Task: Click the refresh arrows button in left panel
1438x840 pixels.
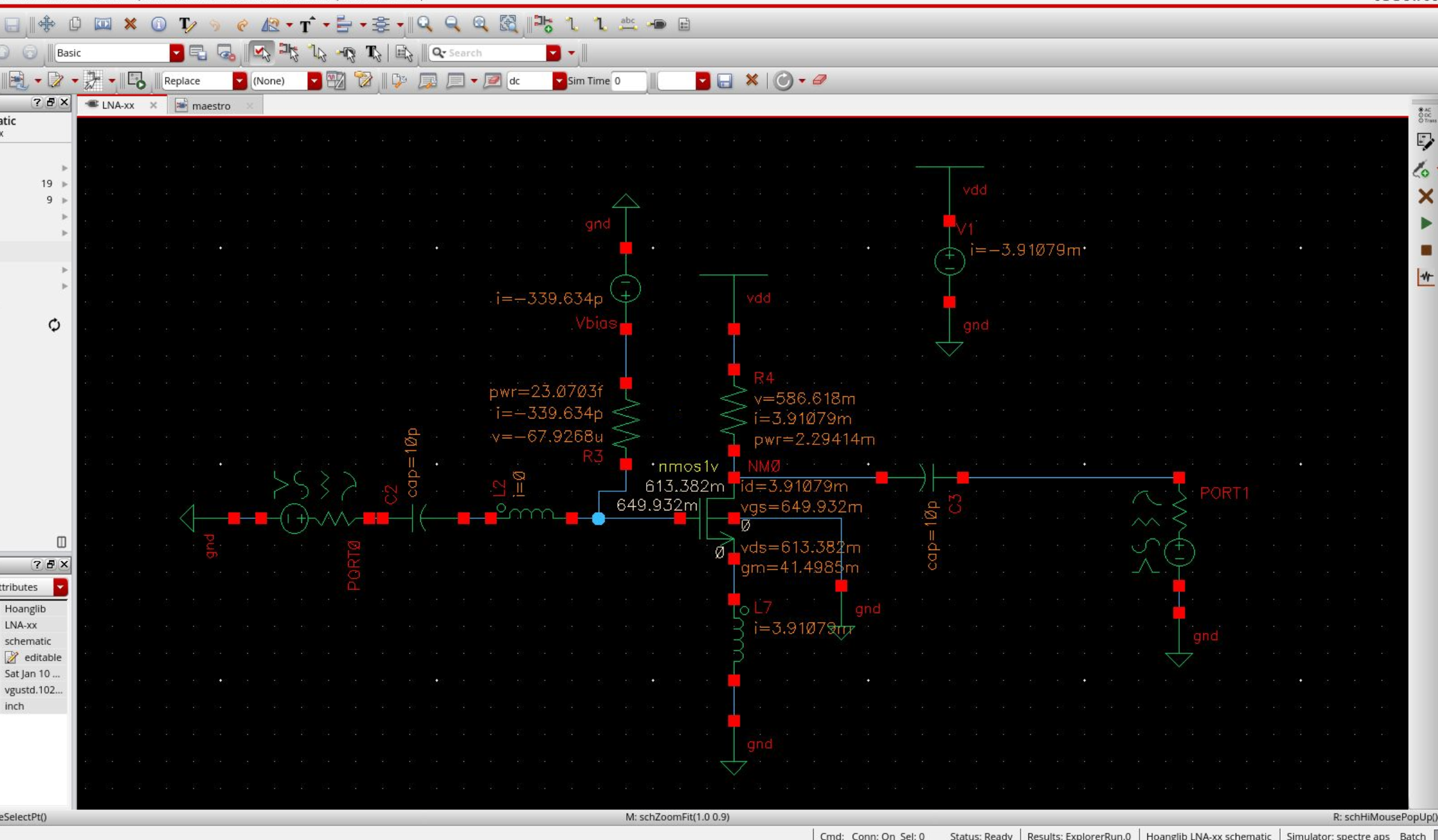Action: click(x=54, y=325)
